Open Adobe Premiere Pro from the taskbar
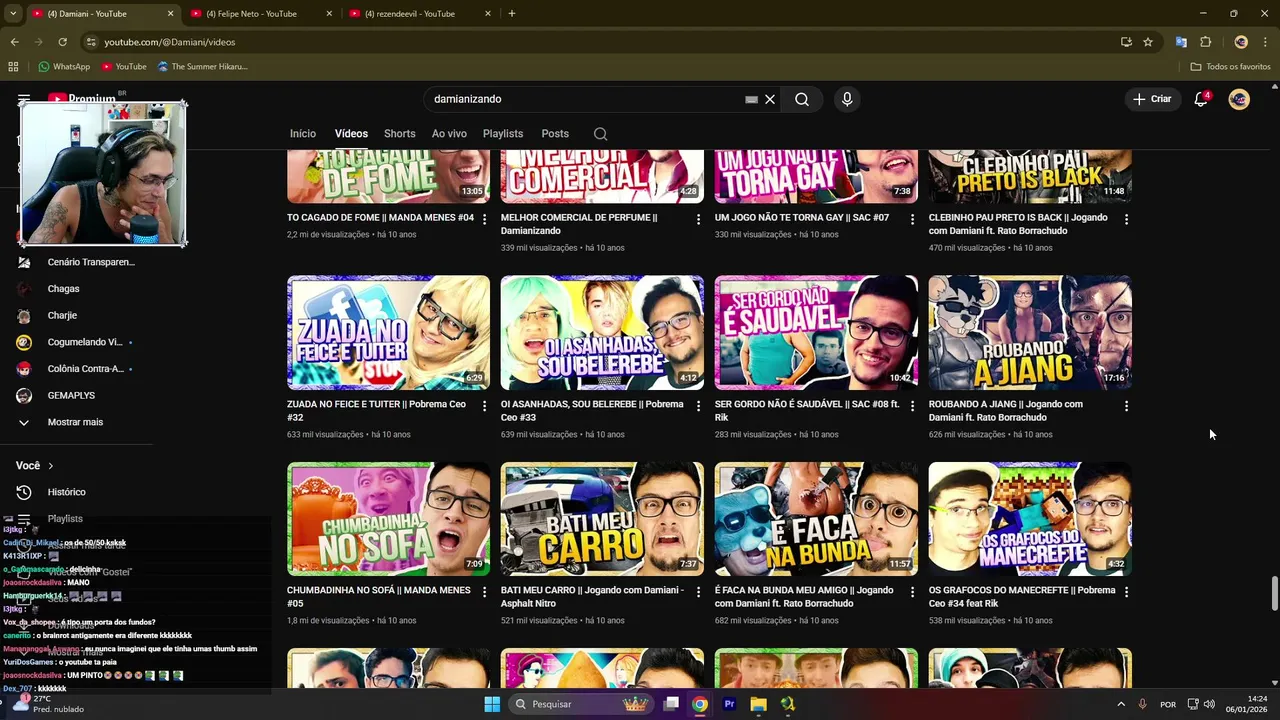The image size is (1280, 720). coord(729,704)
